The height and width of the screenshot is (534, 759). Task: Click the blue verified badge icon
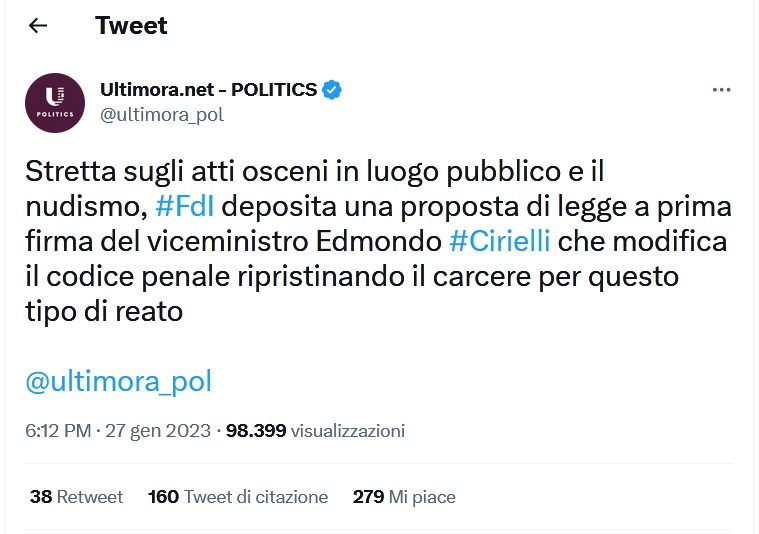332,90
